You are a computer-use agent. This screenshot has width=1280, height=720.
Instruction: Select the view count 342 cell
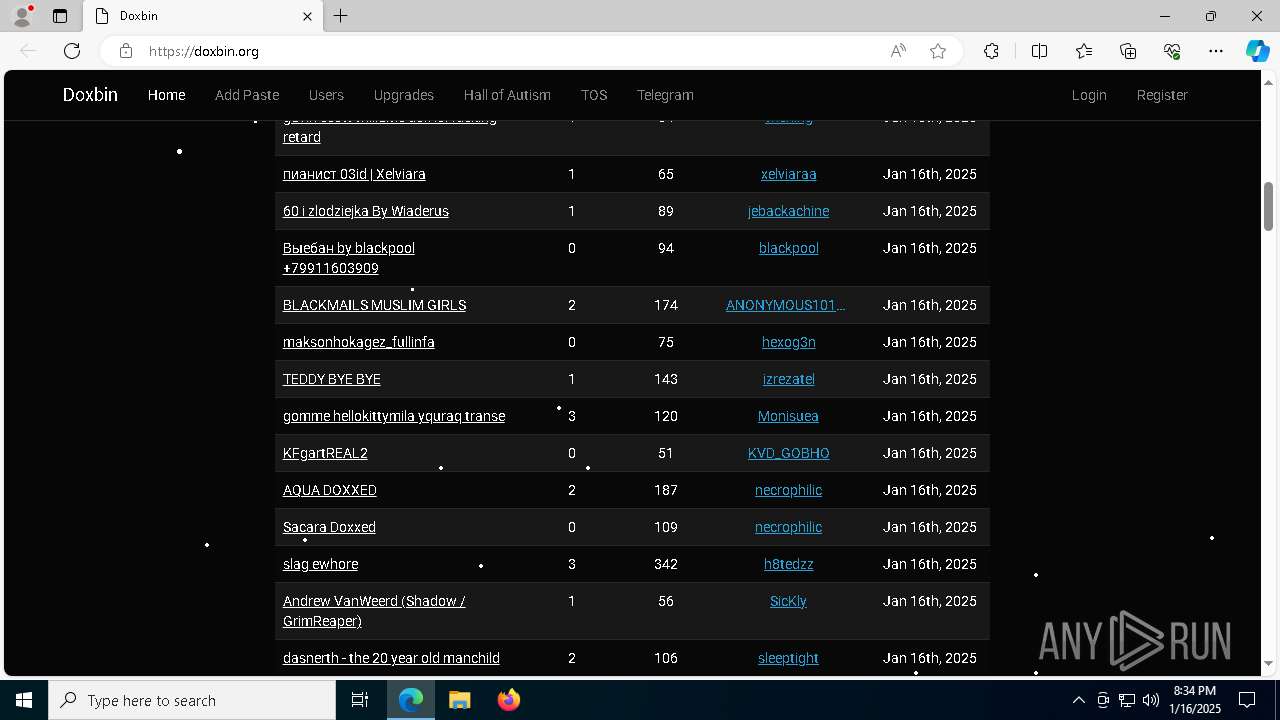[666, 564]
